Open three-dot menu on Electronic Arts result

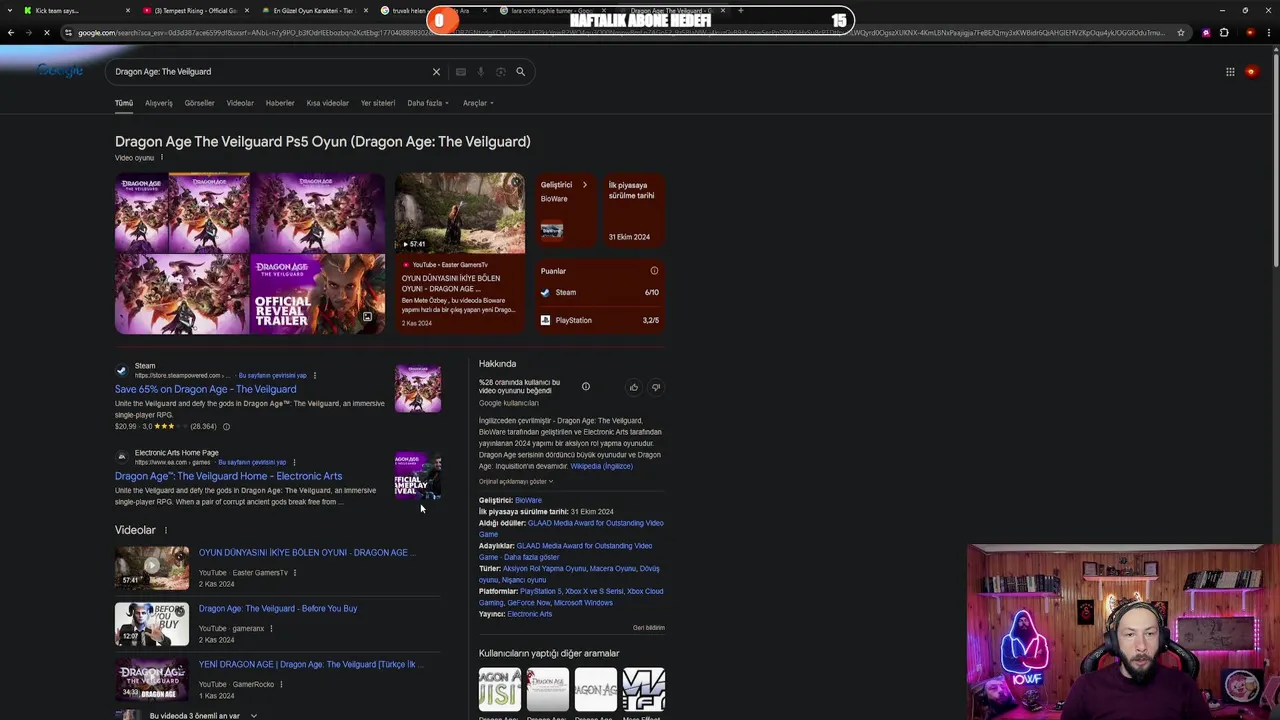pos(295,463)
